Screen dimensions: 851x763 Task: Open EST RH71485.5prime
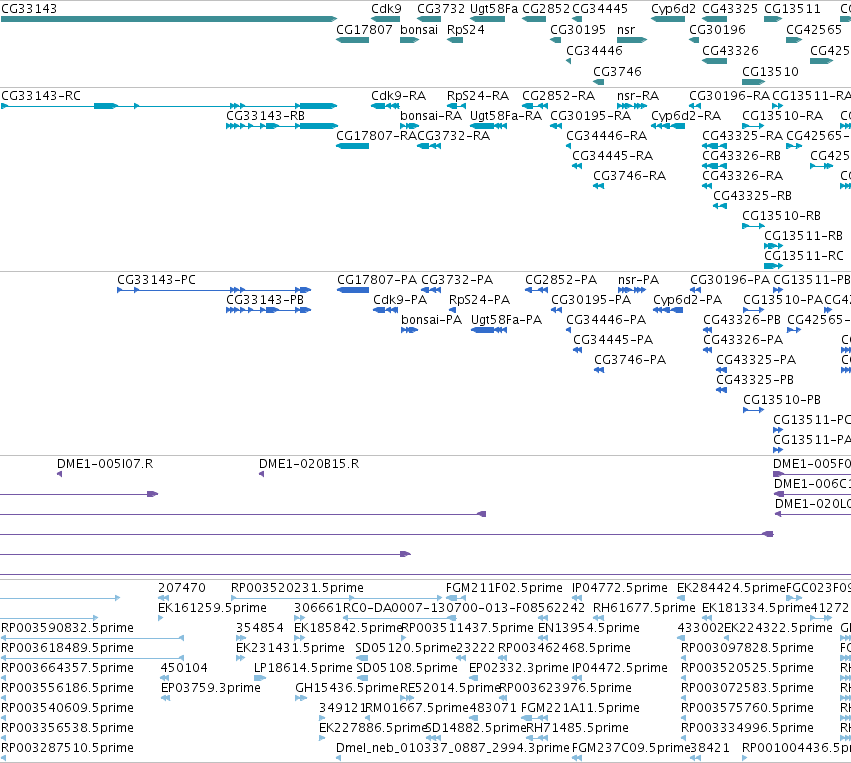click(577, 728)
